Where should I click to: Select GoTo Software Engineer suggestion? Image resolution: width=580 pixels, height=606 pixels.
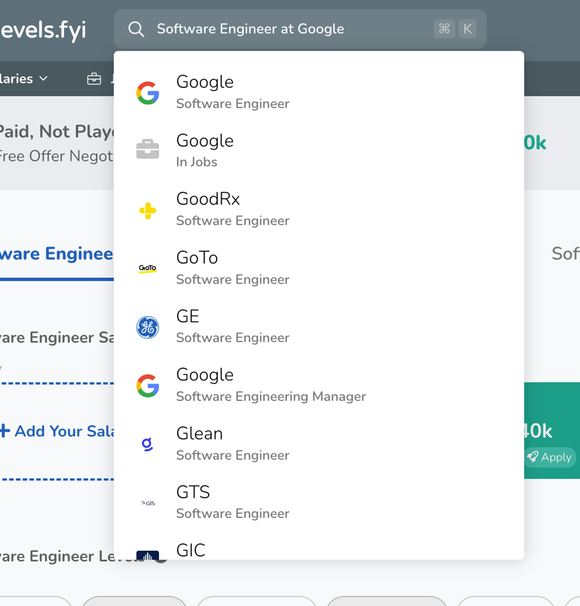coord(319,268)
